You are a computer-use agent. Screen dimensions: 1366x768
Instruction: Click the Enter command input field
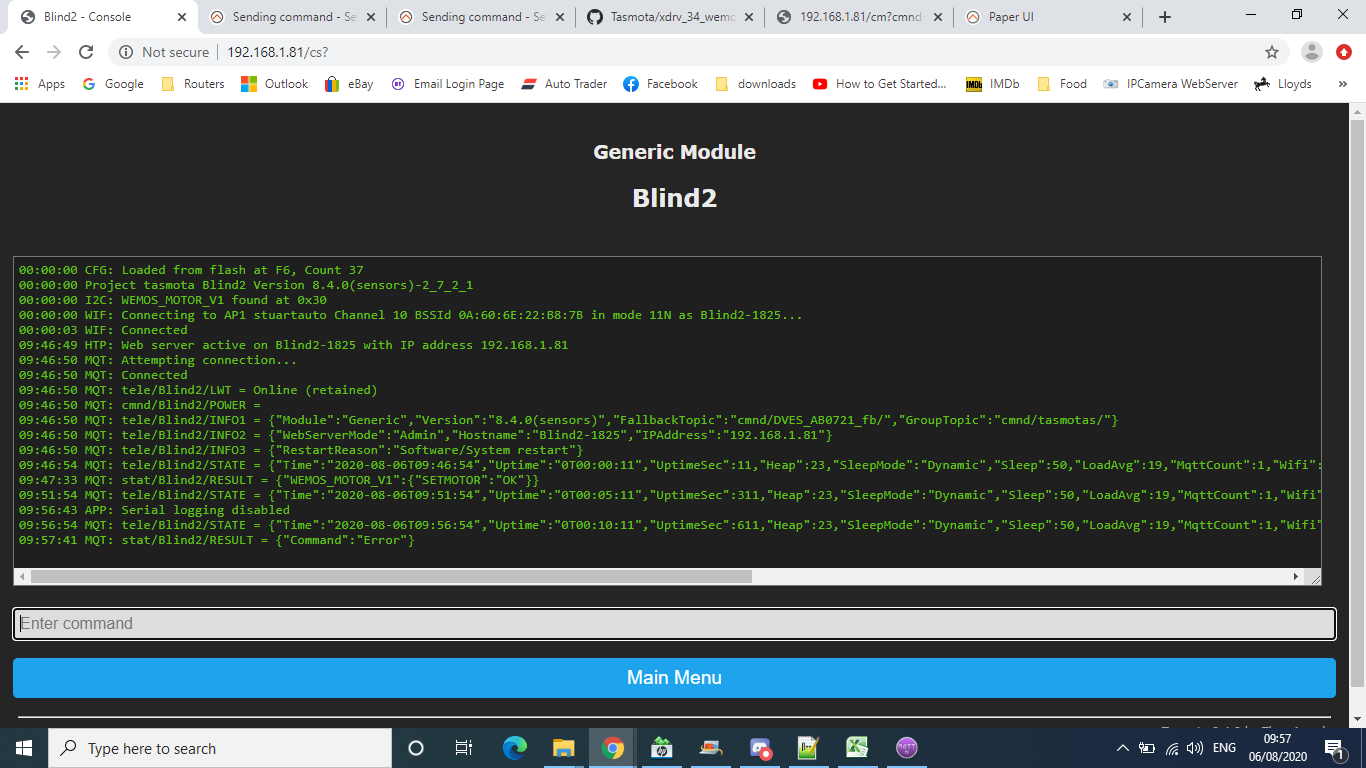tap(673, 624)
